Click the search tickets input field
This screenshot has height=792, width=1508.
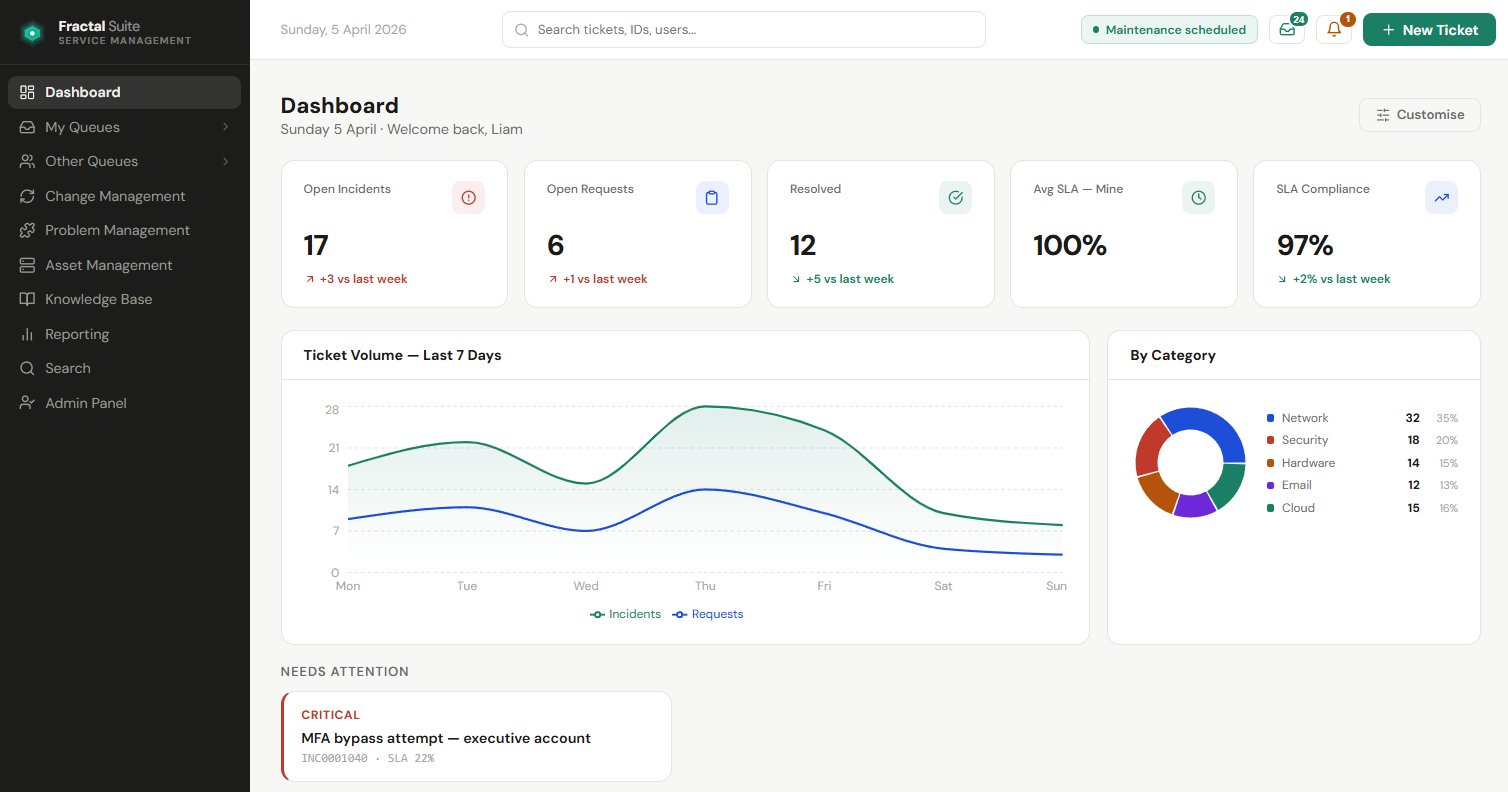(x=743, y=30)
